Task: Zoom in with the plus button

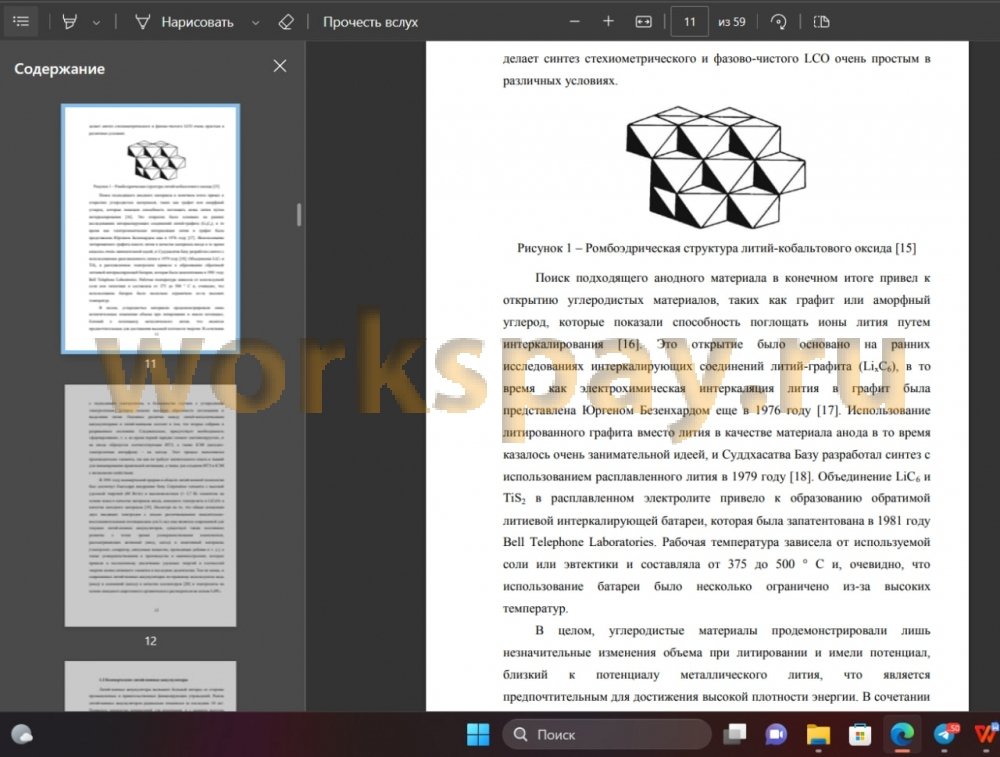Action: click(608, 22)
